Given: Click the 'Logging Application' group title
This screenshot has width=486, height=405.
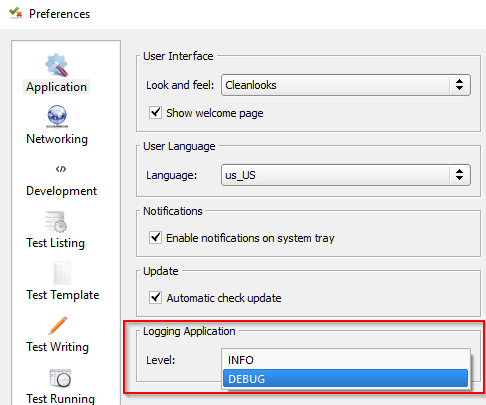Looking at the screenshot, I should coord(189,331).
